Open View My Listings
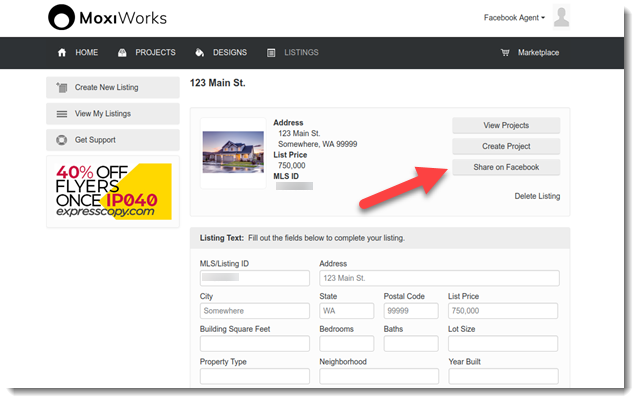Viewport: 639px width, 403px height. (112, 114)
